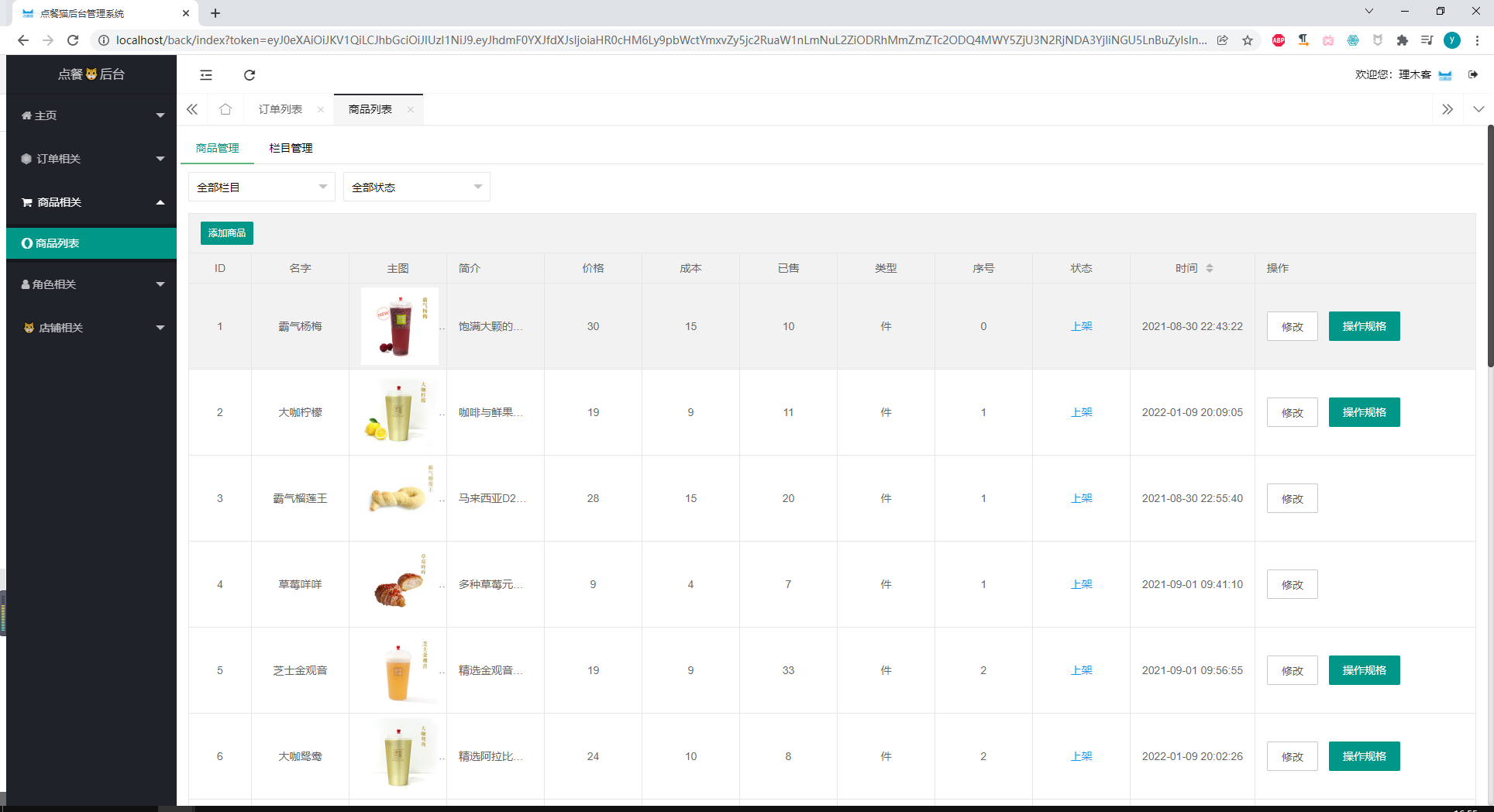Click 修改 for 霸气杨梅
The height and width of the screenshot is (812, 1494).
click(1293, 327)
